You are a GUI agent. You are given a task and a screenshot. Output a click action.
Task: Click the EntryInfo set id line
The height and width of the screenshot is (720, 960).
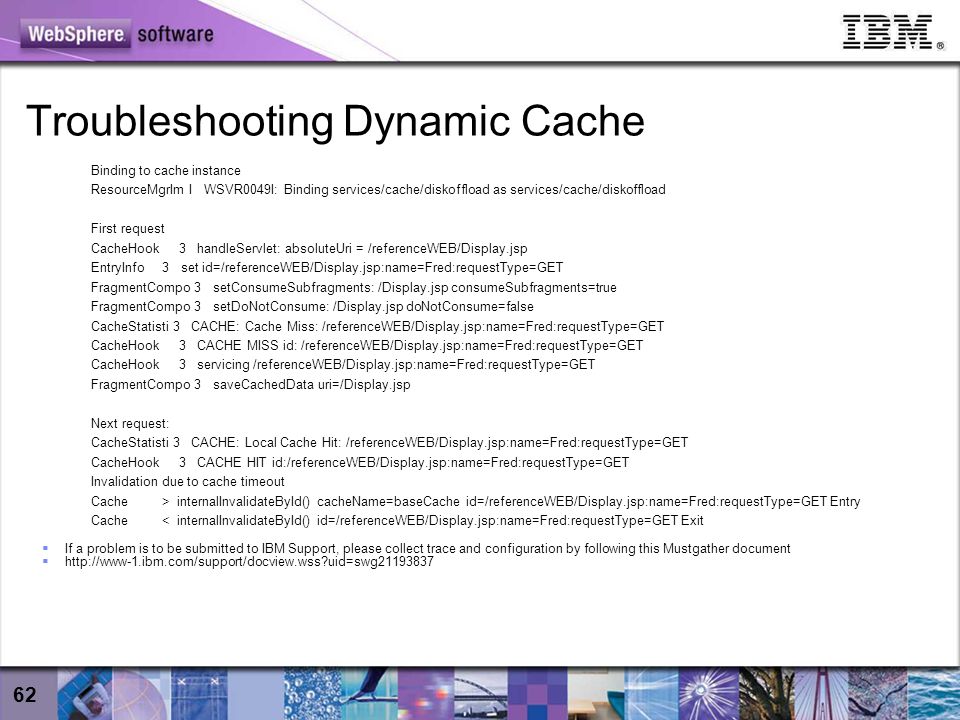coord(326,268)
